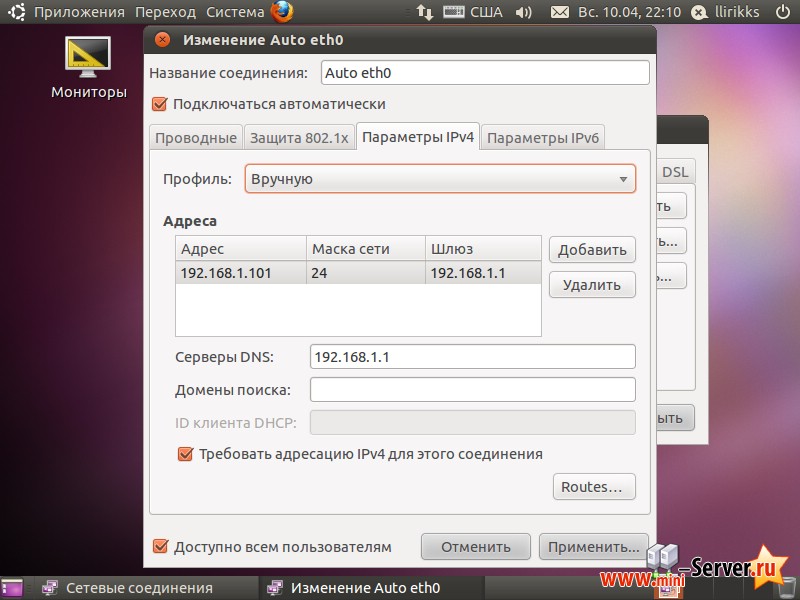Screen dimensions: 800x600
Task: Click the network arrows indicator
Action: click(x=424, y=13)
